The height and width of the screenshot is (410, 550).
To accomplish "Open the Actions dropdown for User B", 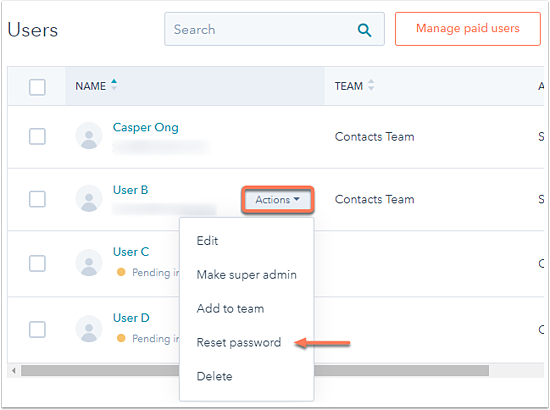I will pyautogui.click(x=277, y=200).
